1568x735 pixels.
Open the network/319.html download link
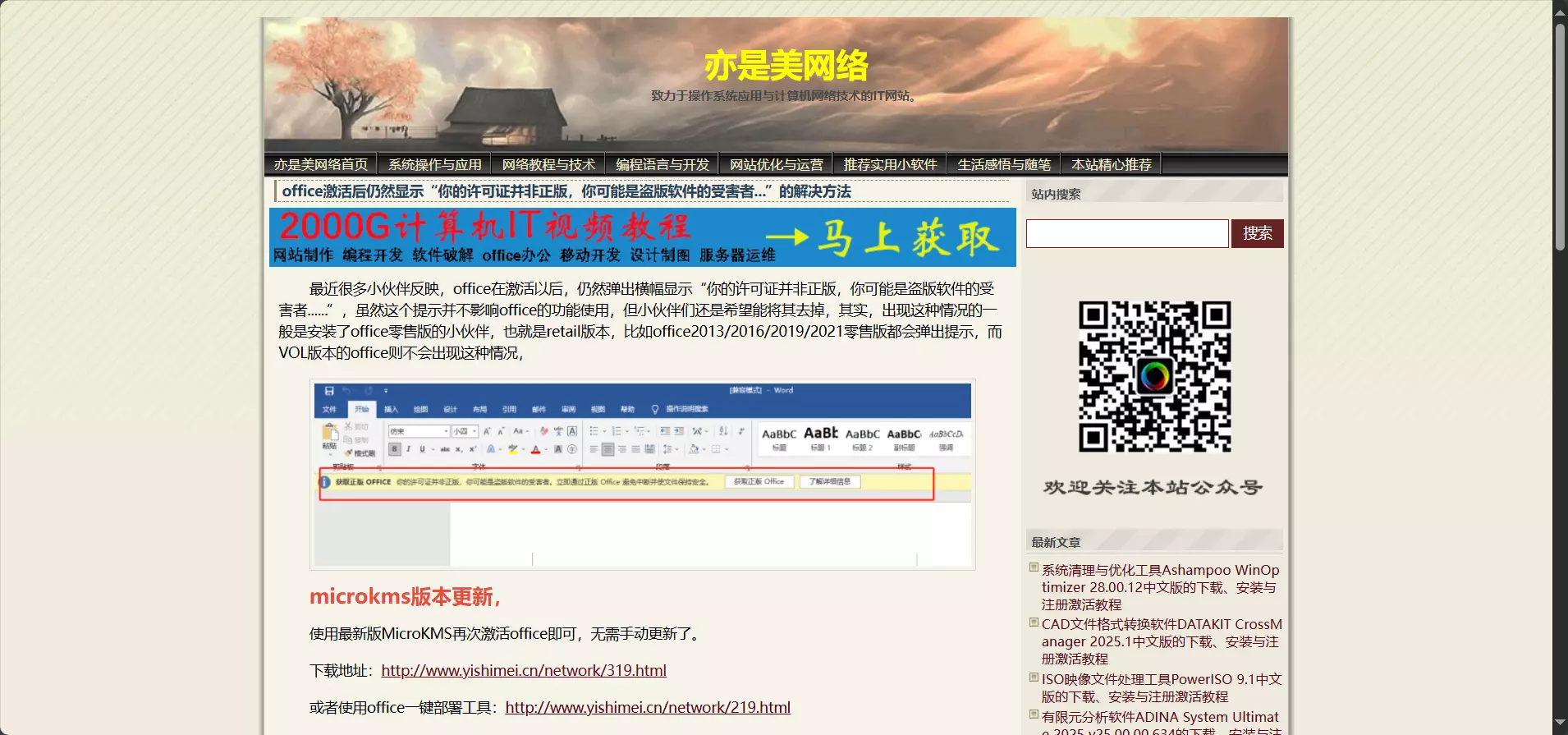point(524,670)
